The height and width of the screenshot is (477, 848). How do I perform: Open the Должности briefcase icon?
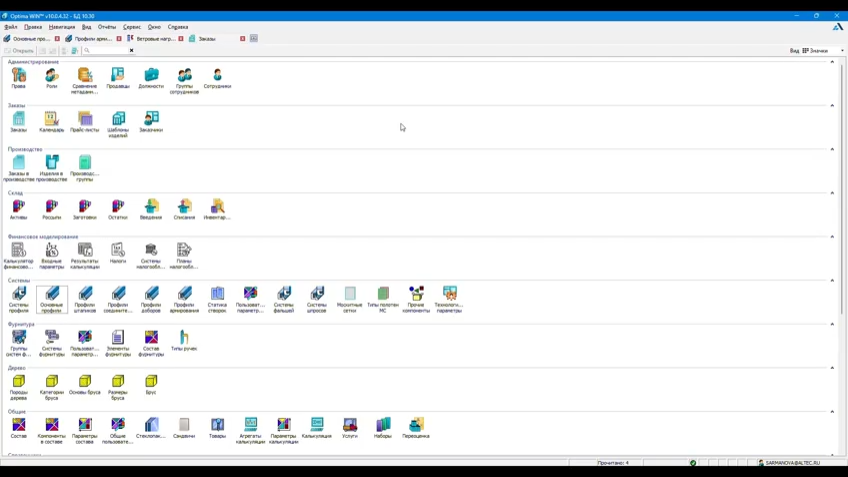coord(151,78)
